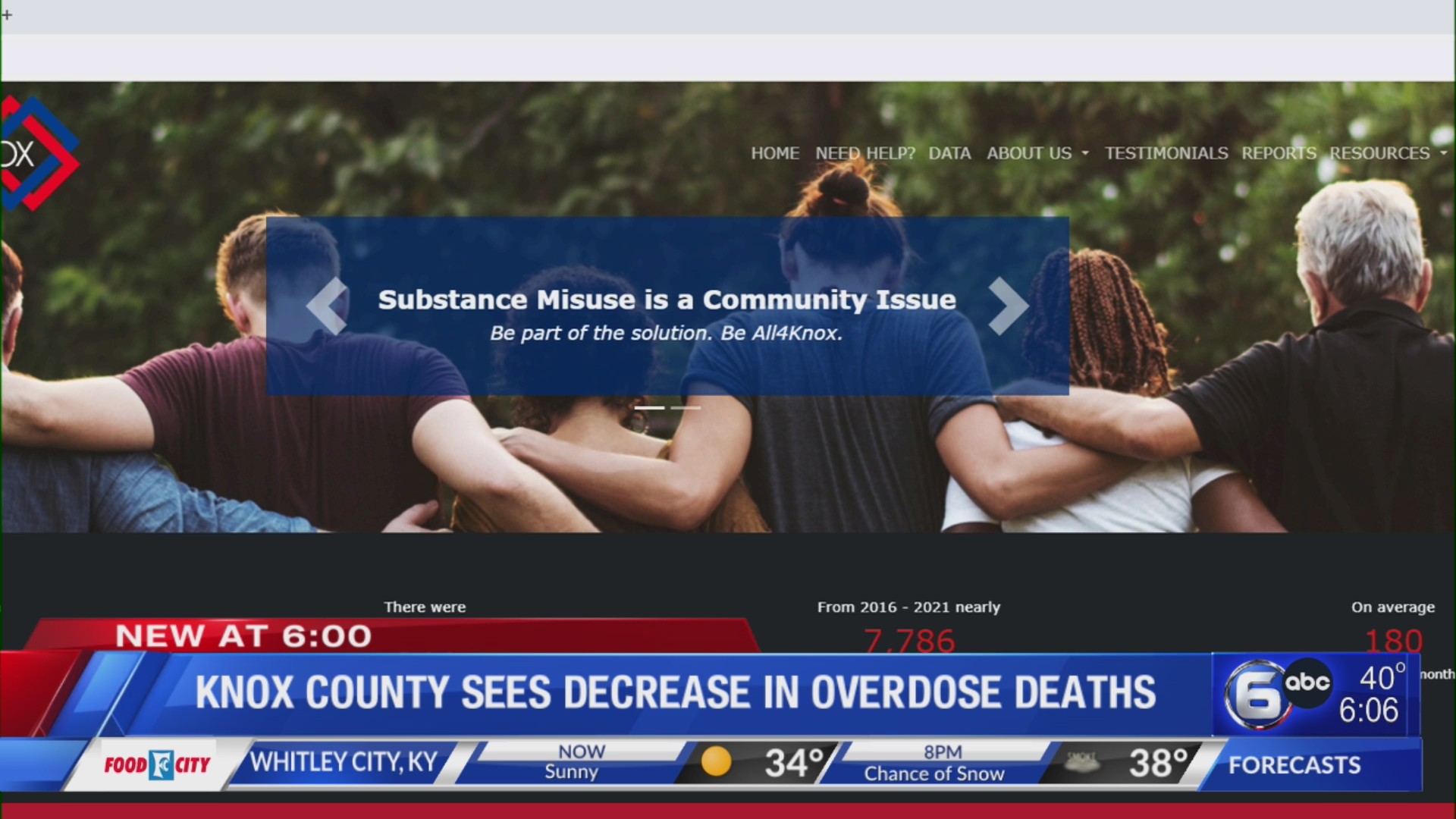The height and width of the screenshot is (819, 1456).
Task: Click the FORECASTS label
Action: [x=1295, y=764]
